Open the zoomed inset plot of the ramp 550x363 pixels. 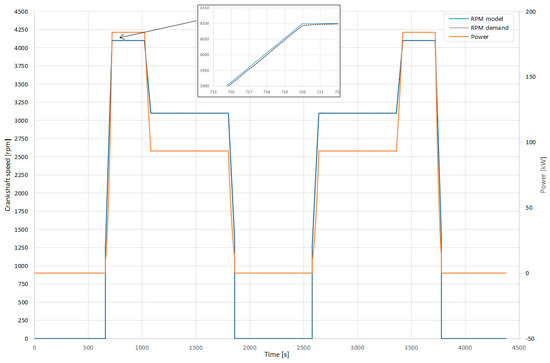pyautogui.click(x=269, y=51)
